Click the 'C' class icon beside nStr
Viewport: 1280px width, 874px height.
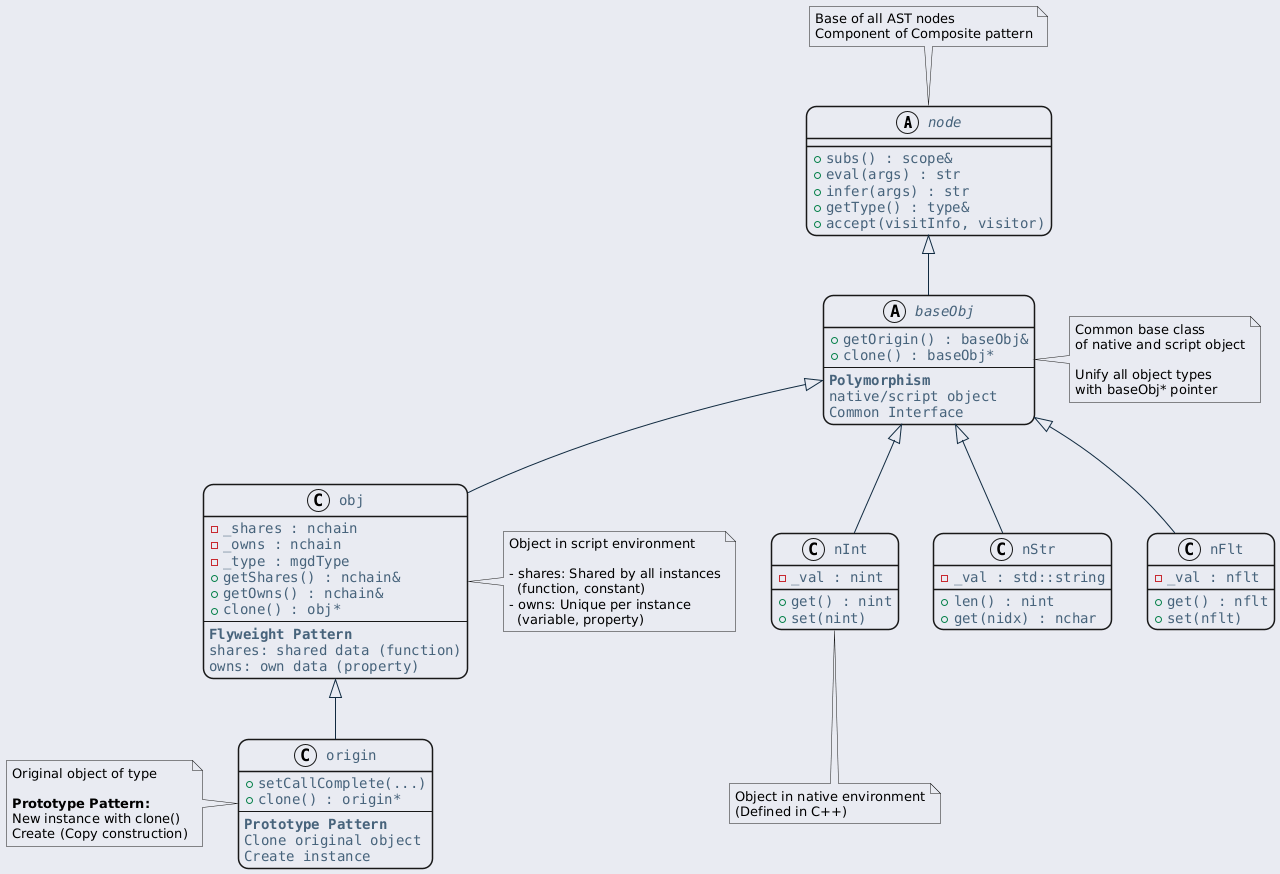click(x=1000, y=549)
